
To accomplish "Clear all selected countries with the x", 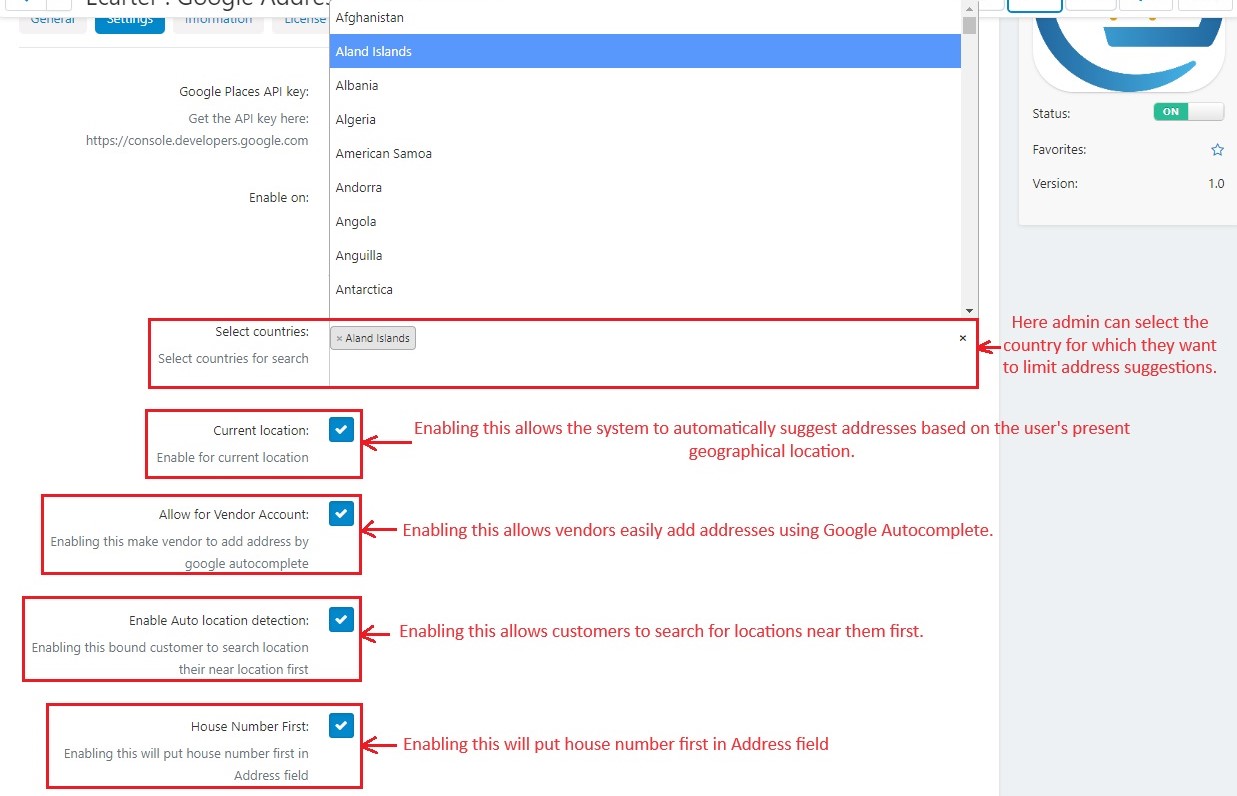I will click(x=963, y=338).
